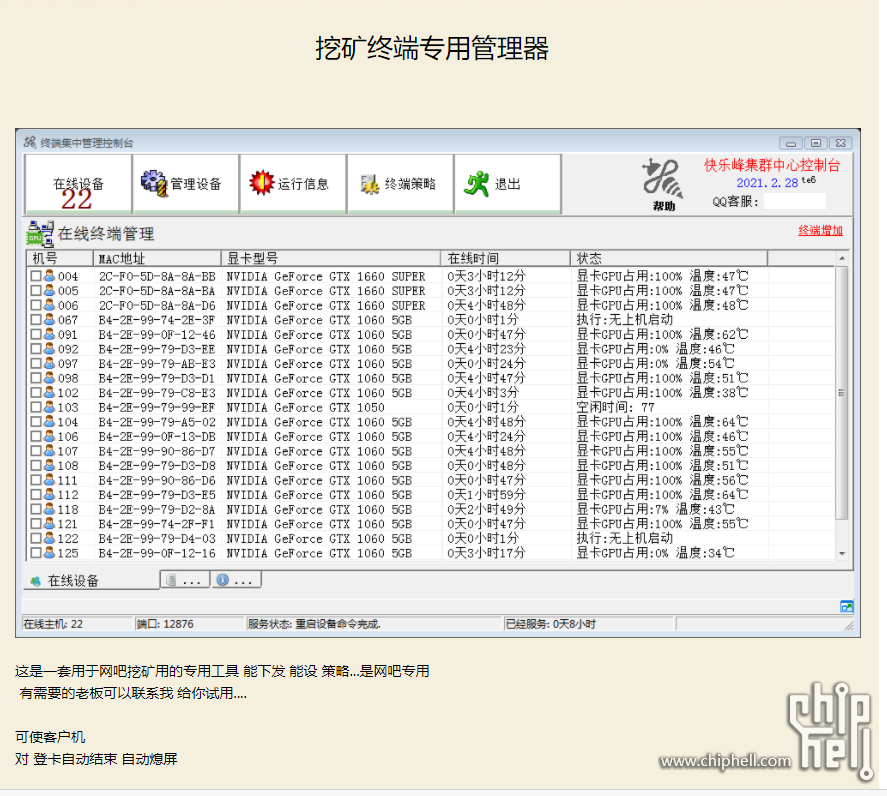887x796 pixels.
Task: Select MAC address 2C-F0-5D-8A-8A-BB
Action: click(x=157, y=277)
